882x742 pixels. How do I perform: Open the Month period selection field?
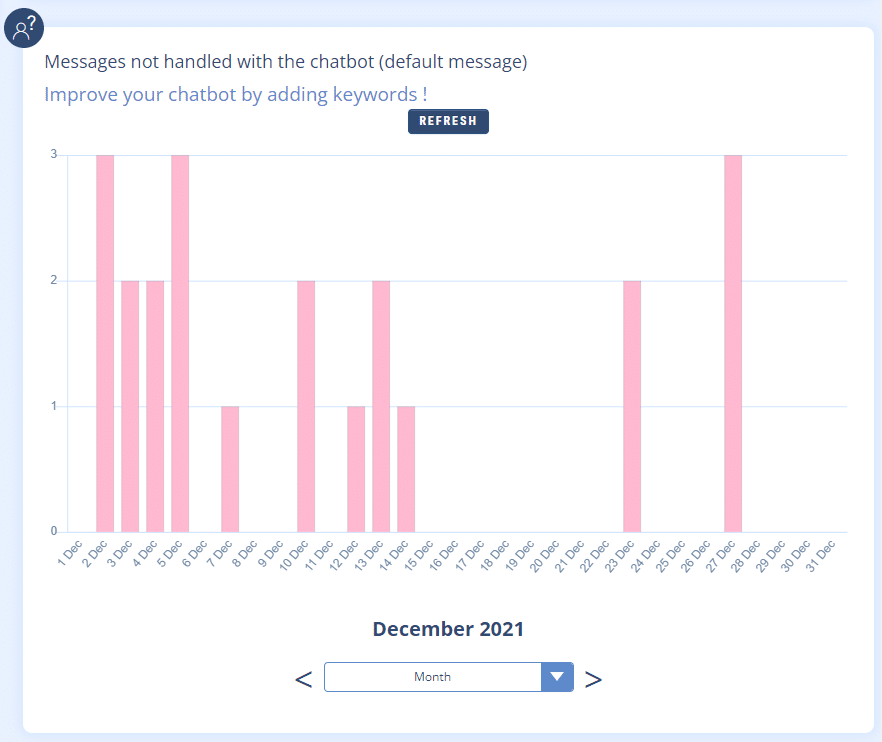point(432,677)
